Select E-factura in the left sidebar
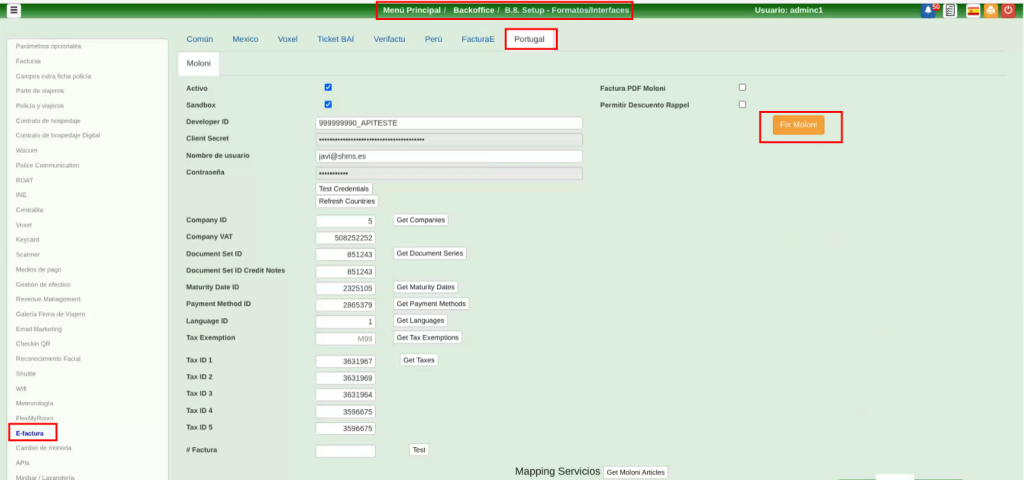Image resolution: width=1024 pixels, height=480 pixels. click(32, 433)
